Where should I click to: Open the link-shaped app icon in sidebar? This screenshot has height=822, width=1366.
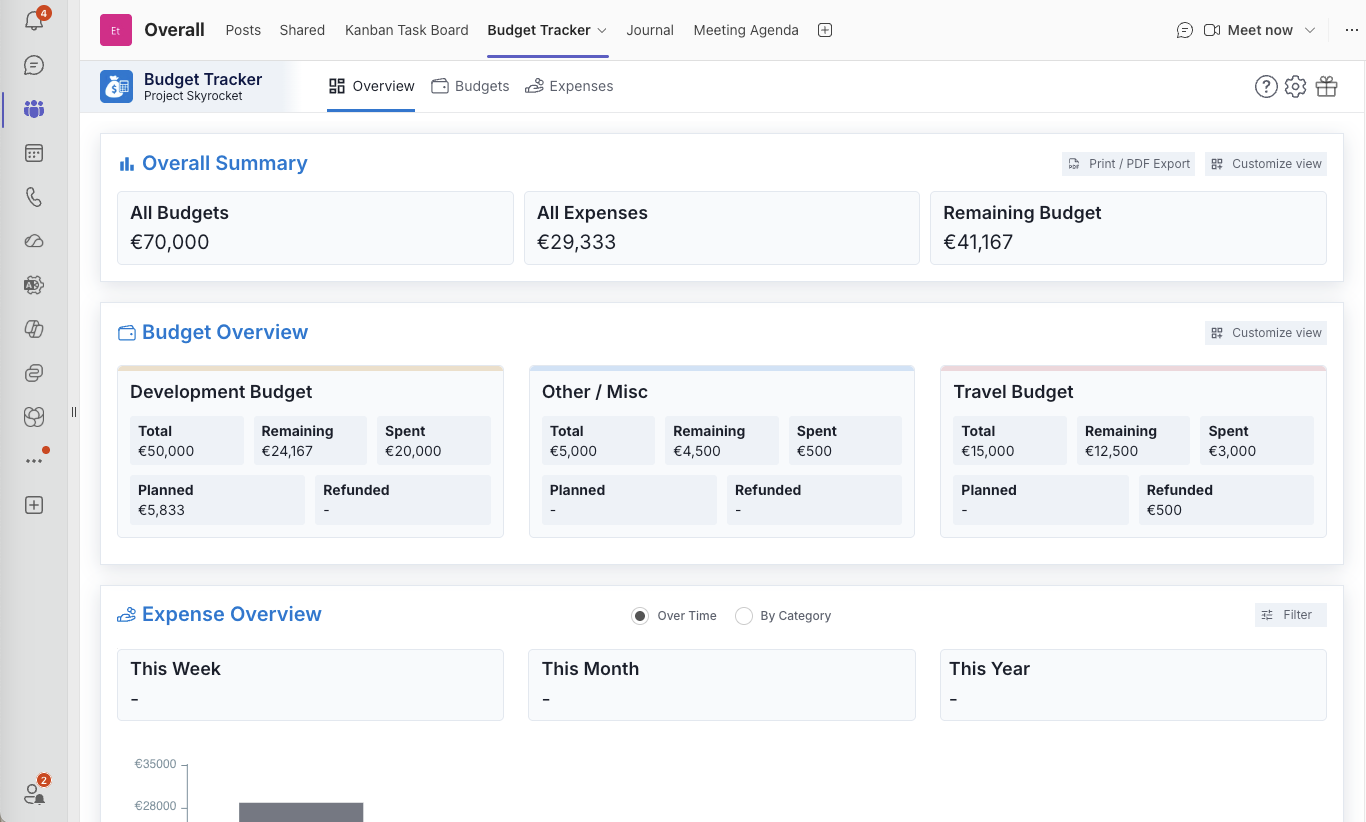(x=34, y=373)
